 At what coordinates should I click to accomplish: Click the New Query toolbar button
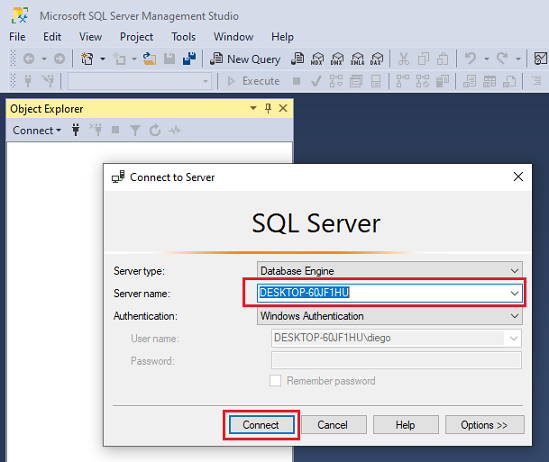[245, 59]
